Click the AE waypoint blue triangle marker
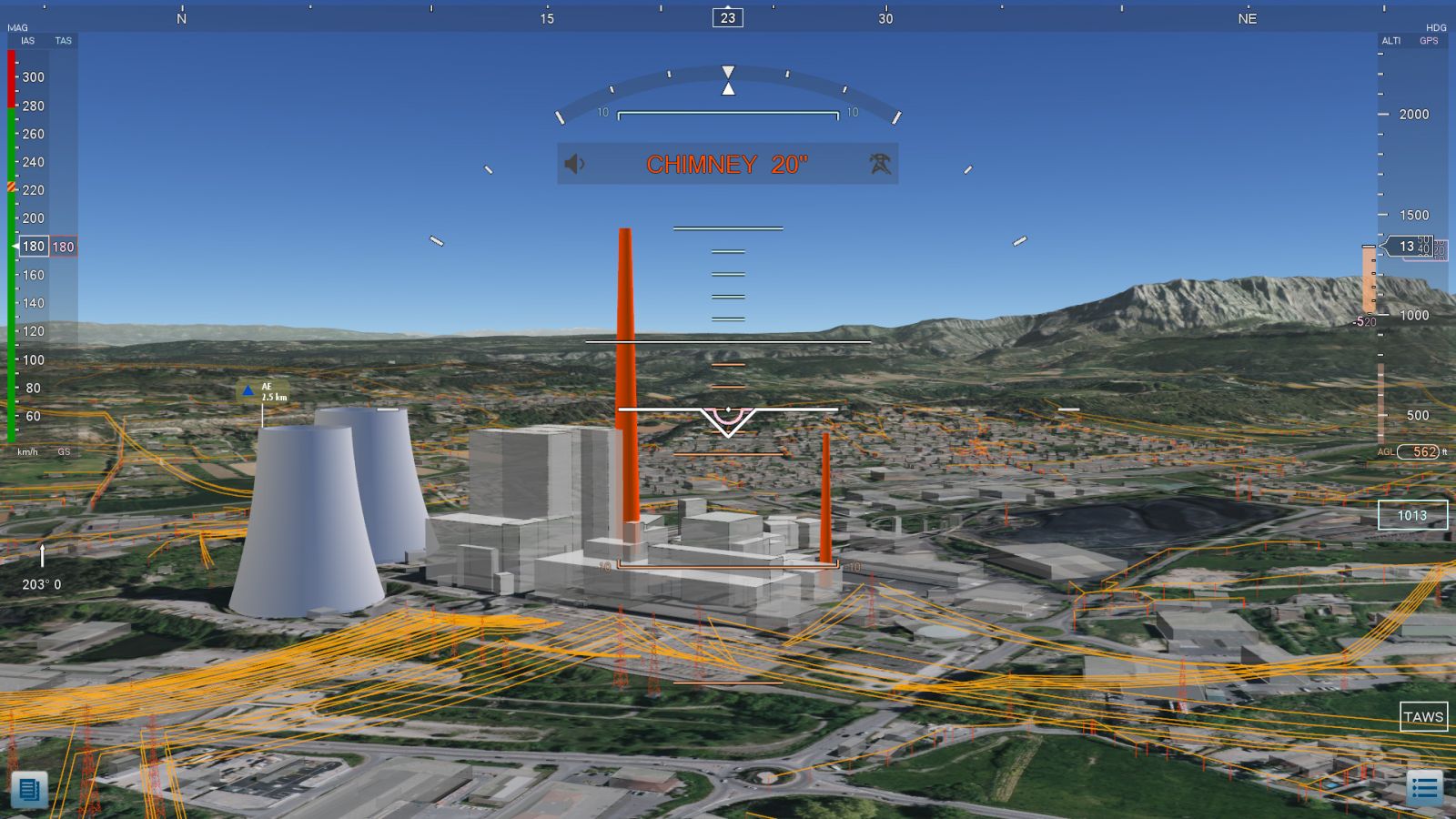The width and height of the screenshot is (1456, 819). pos(248,390)
